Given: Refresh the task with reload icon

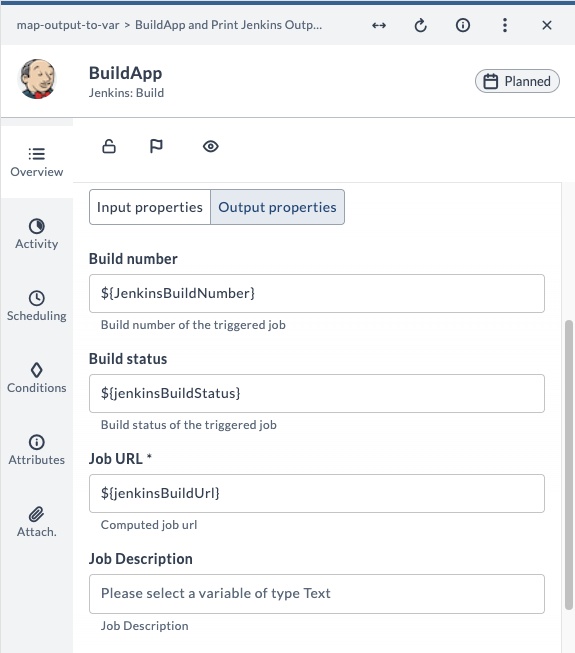Looking at the screenshot, I should tap(421, 25).
